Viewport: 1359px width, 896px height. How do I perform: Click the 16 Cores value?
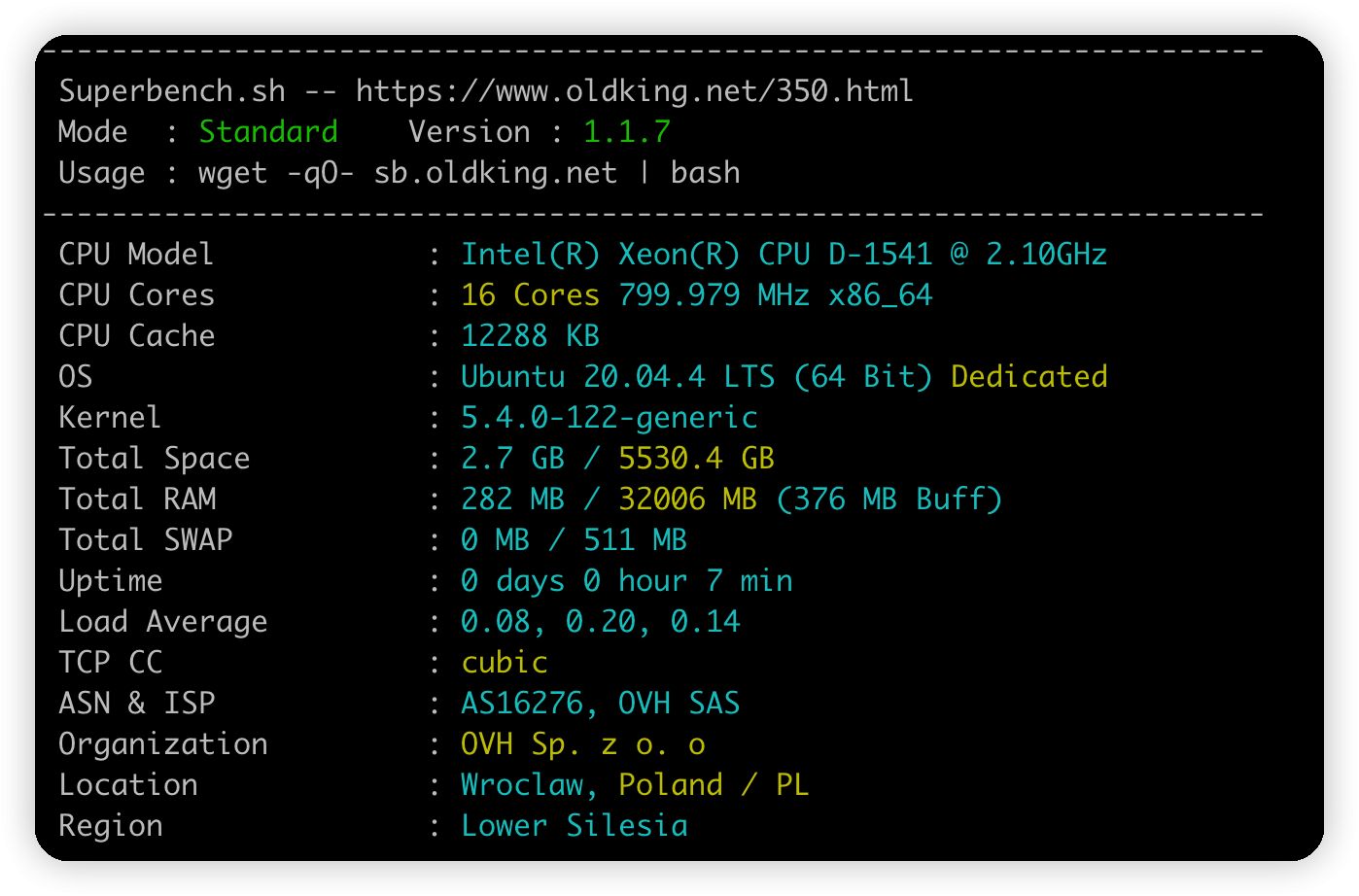click(530, 295)
